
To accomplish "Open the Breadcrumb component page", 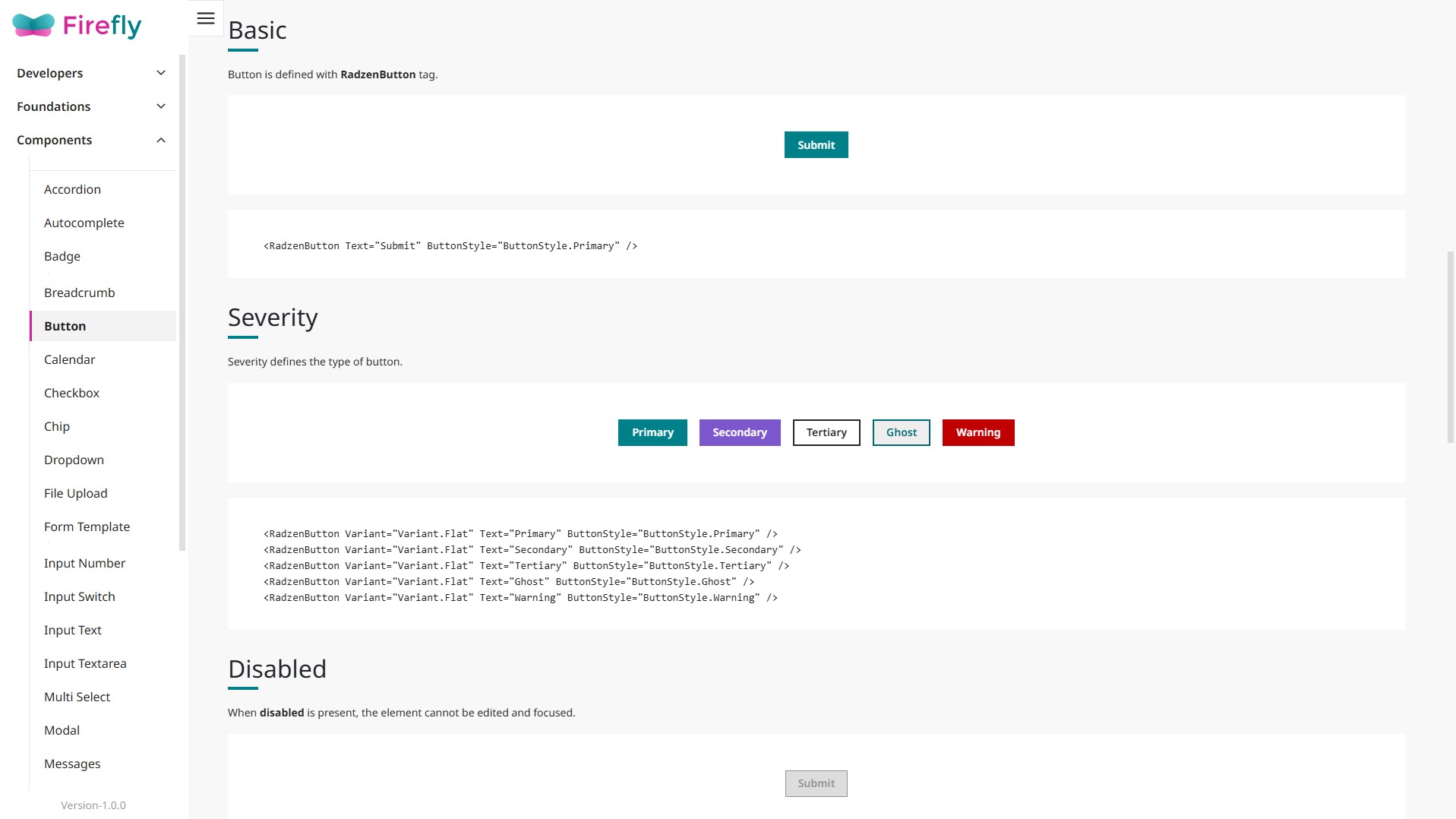I will [79, 292].
